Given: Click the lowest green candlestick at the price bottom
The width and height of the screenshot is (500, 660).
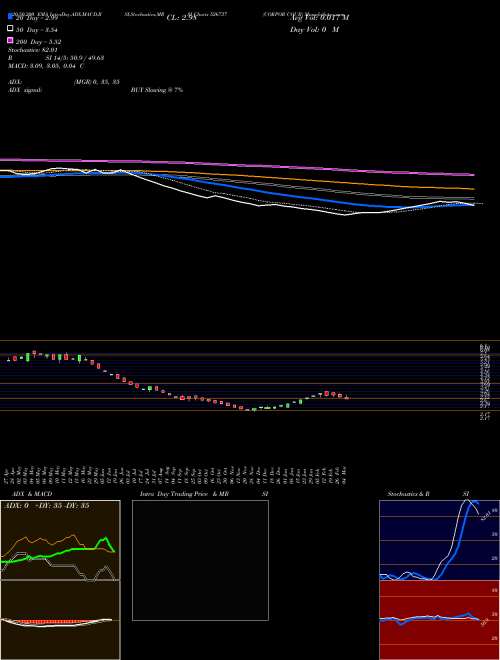Looking at the screenshot, I should (254, 409).
